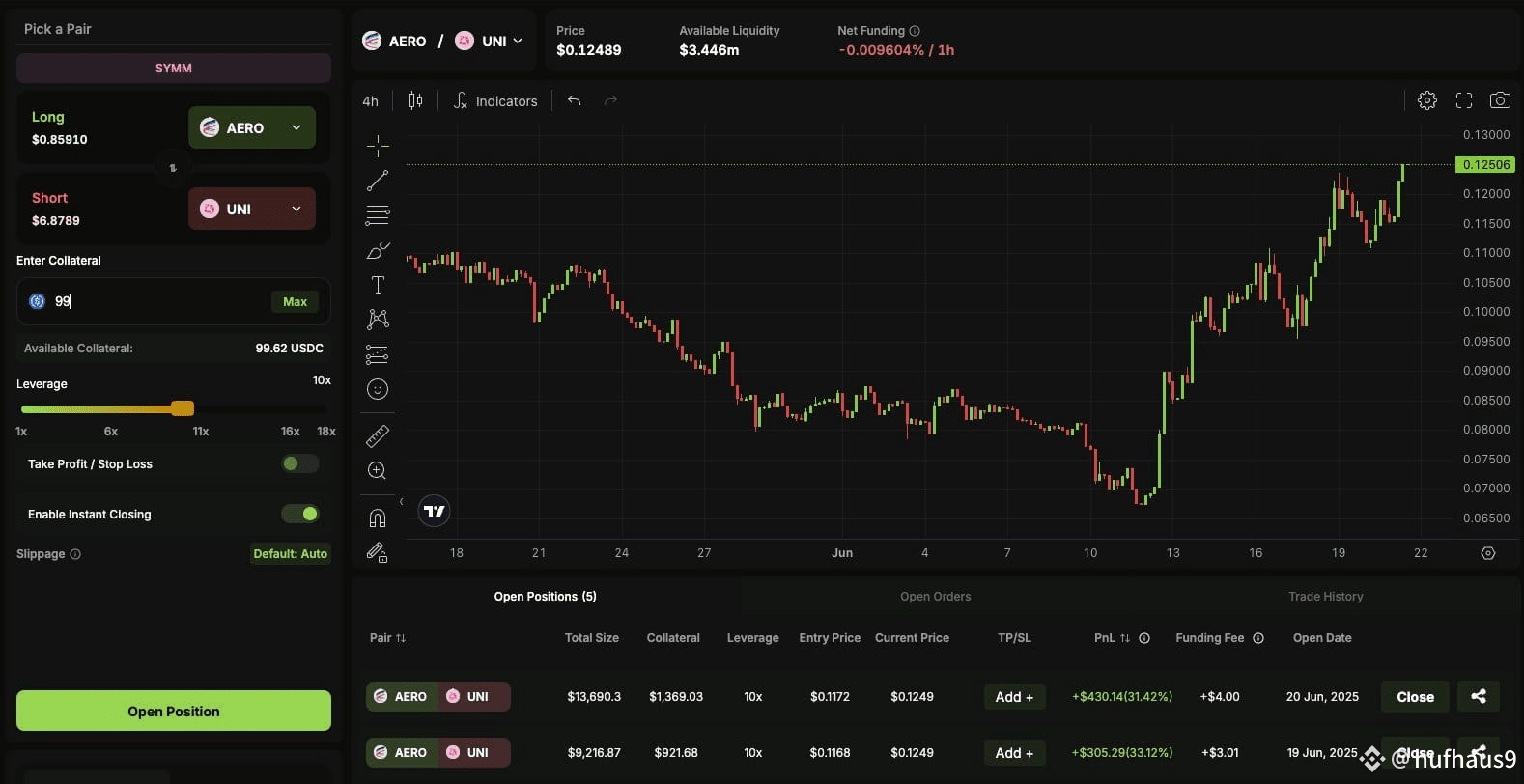Screen dimensions: 1524x784
Task: Select the brush drawing tool
Action: (x=378, y=250)
